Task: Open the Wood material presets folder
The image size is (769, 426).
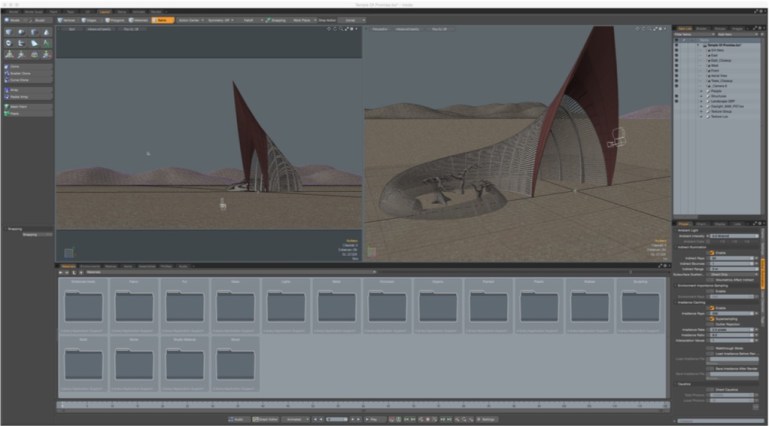Action: tap(235, 363)
